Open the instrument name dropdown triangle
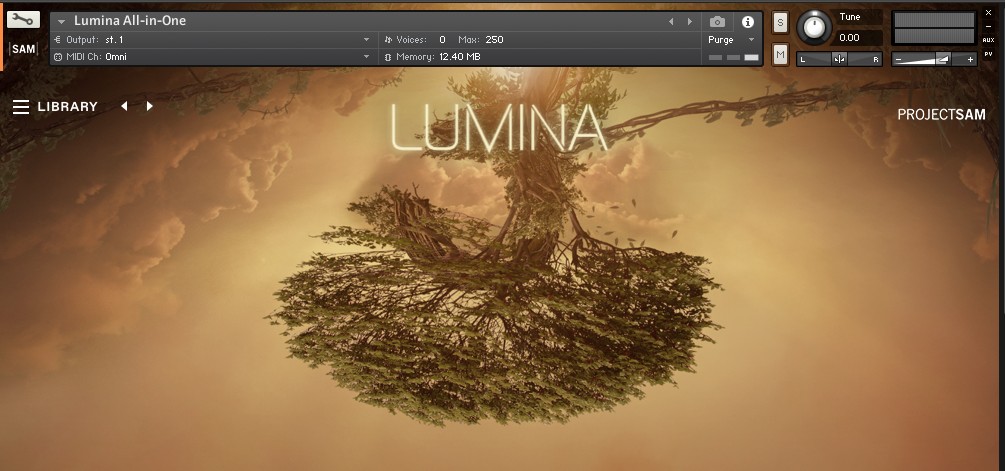1005x471 pixels. (62, 22)
